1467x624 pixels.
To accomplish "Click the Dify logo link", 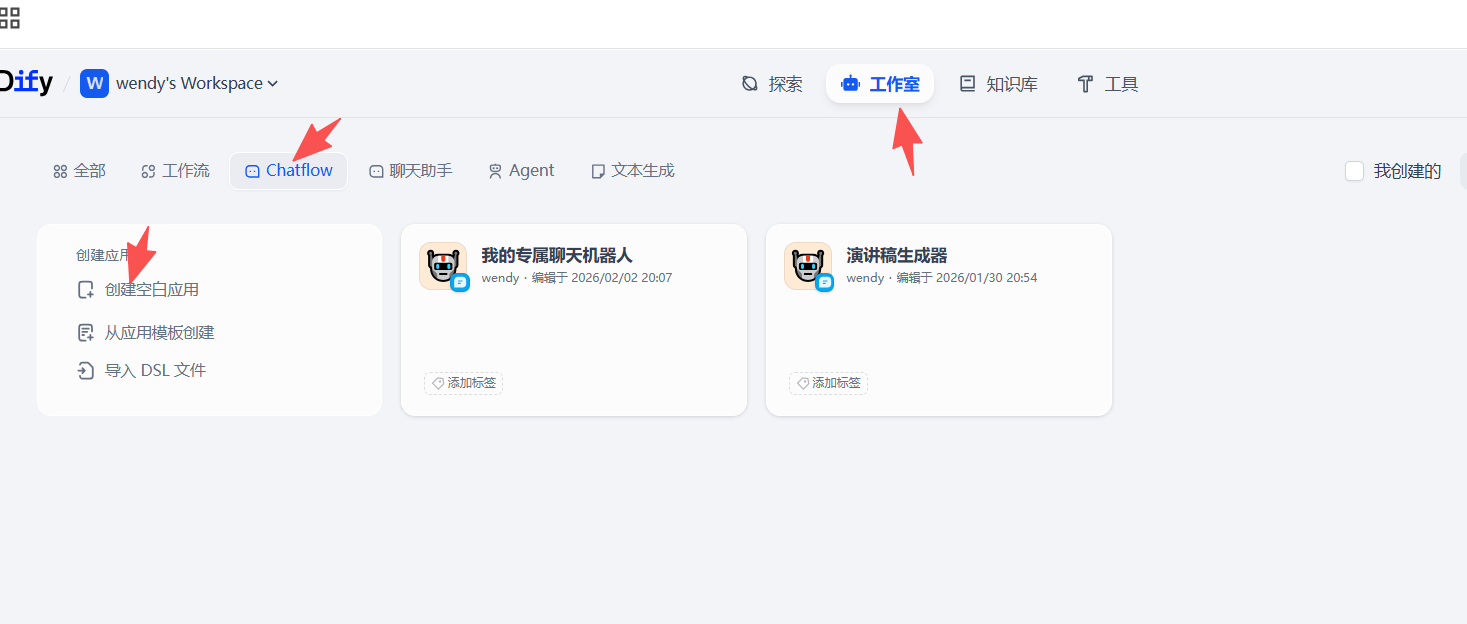I will pos(25,82).
